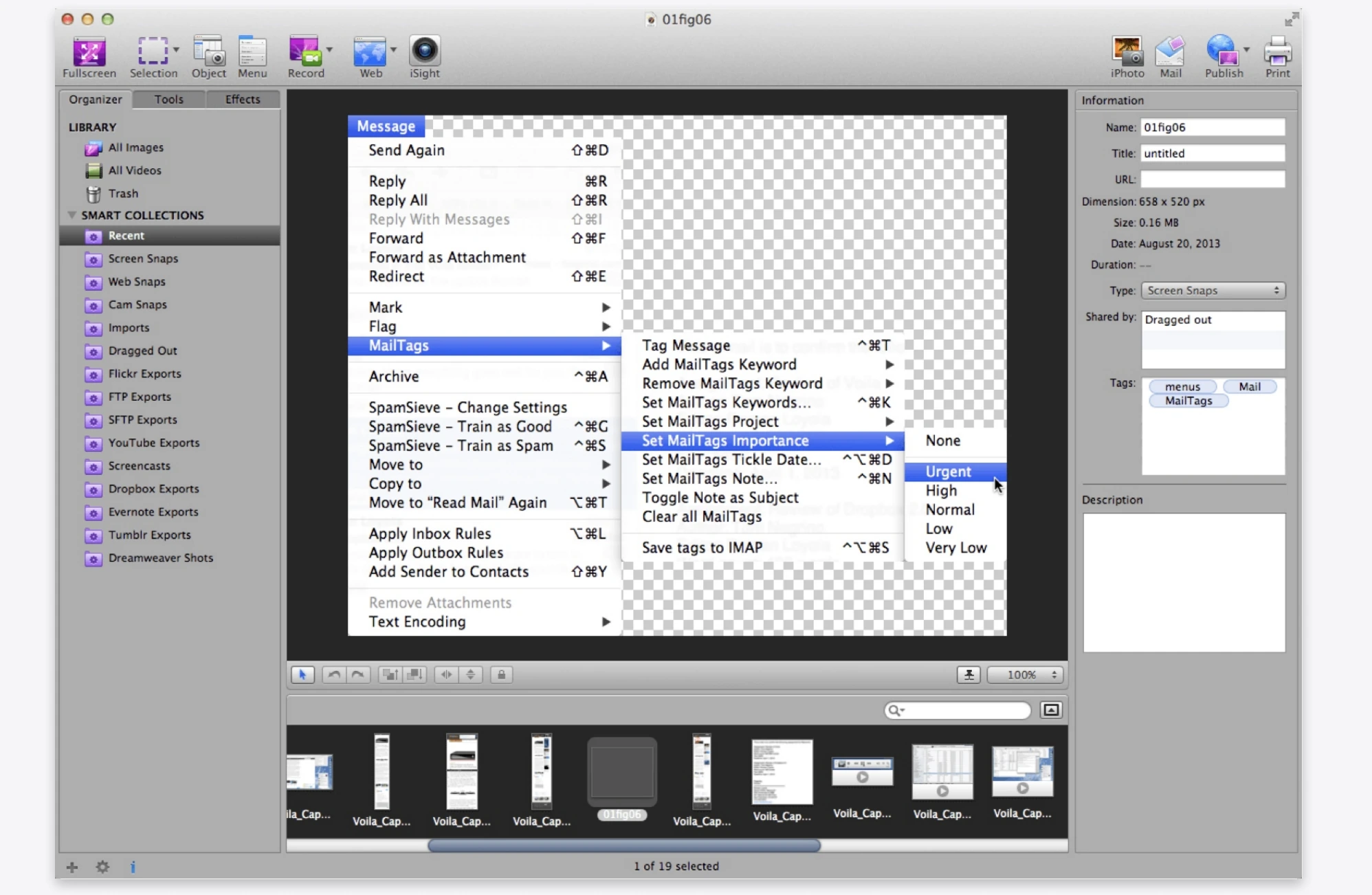Viewport: 1372px width, 895px height.
Task: Collapse the Smart Collections section
Action: tap(71, 215)
